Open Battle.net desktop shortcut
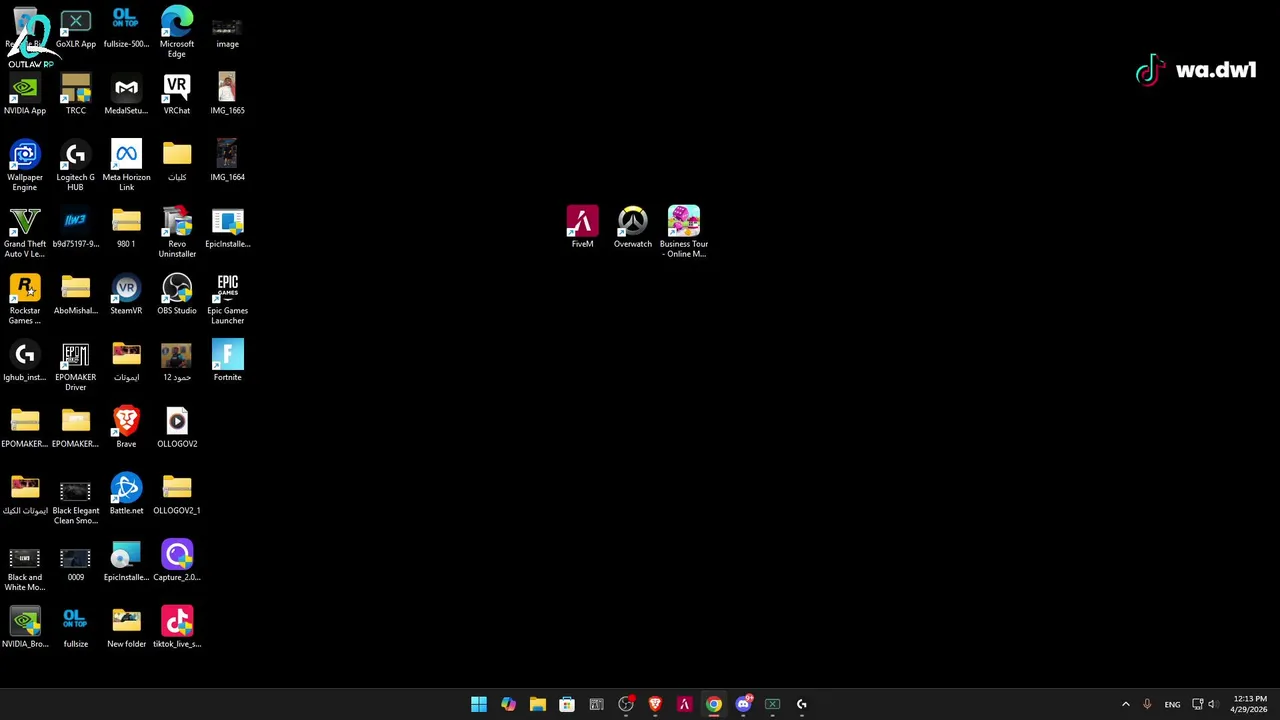Screen dimensions: 1280x720 126,495
